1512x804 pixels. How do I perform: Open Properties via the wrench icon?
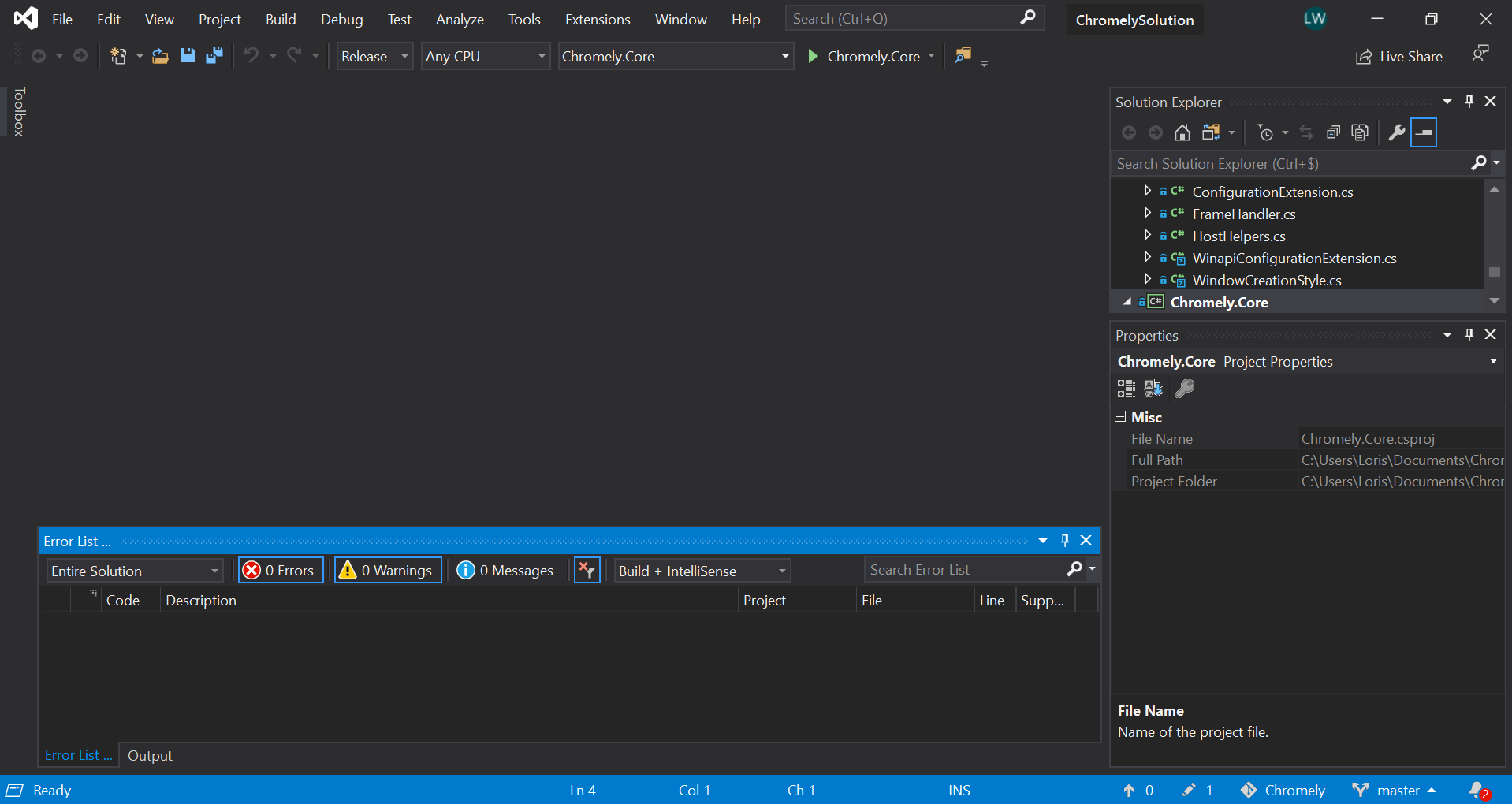tap(1396, 132)
